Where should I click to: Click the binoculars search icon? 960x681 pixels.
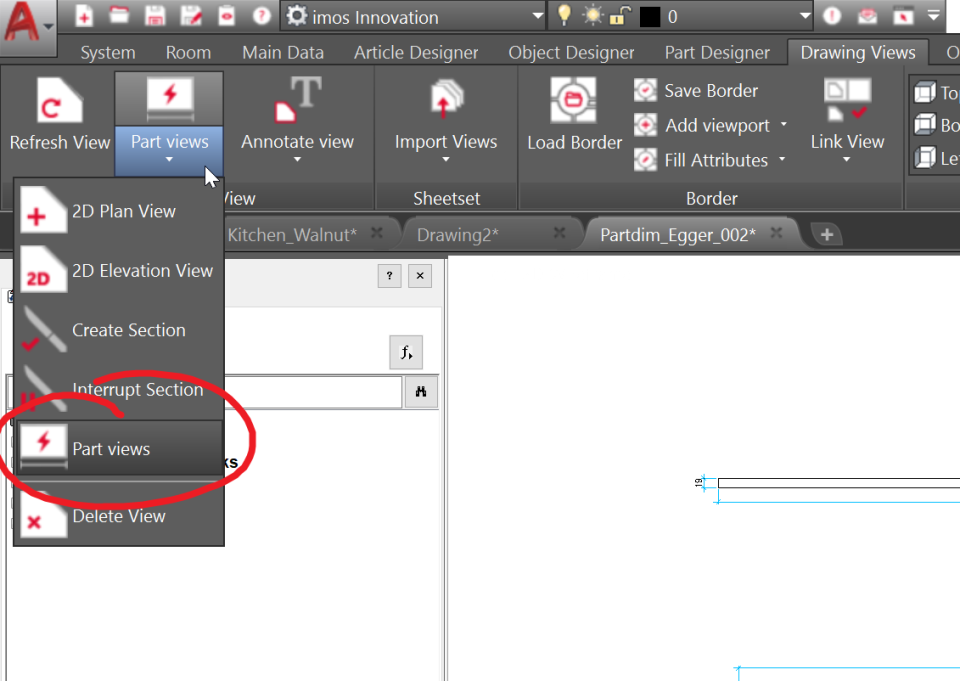pyautogui.click(x=420, y=392)
